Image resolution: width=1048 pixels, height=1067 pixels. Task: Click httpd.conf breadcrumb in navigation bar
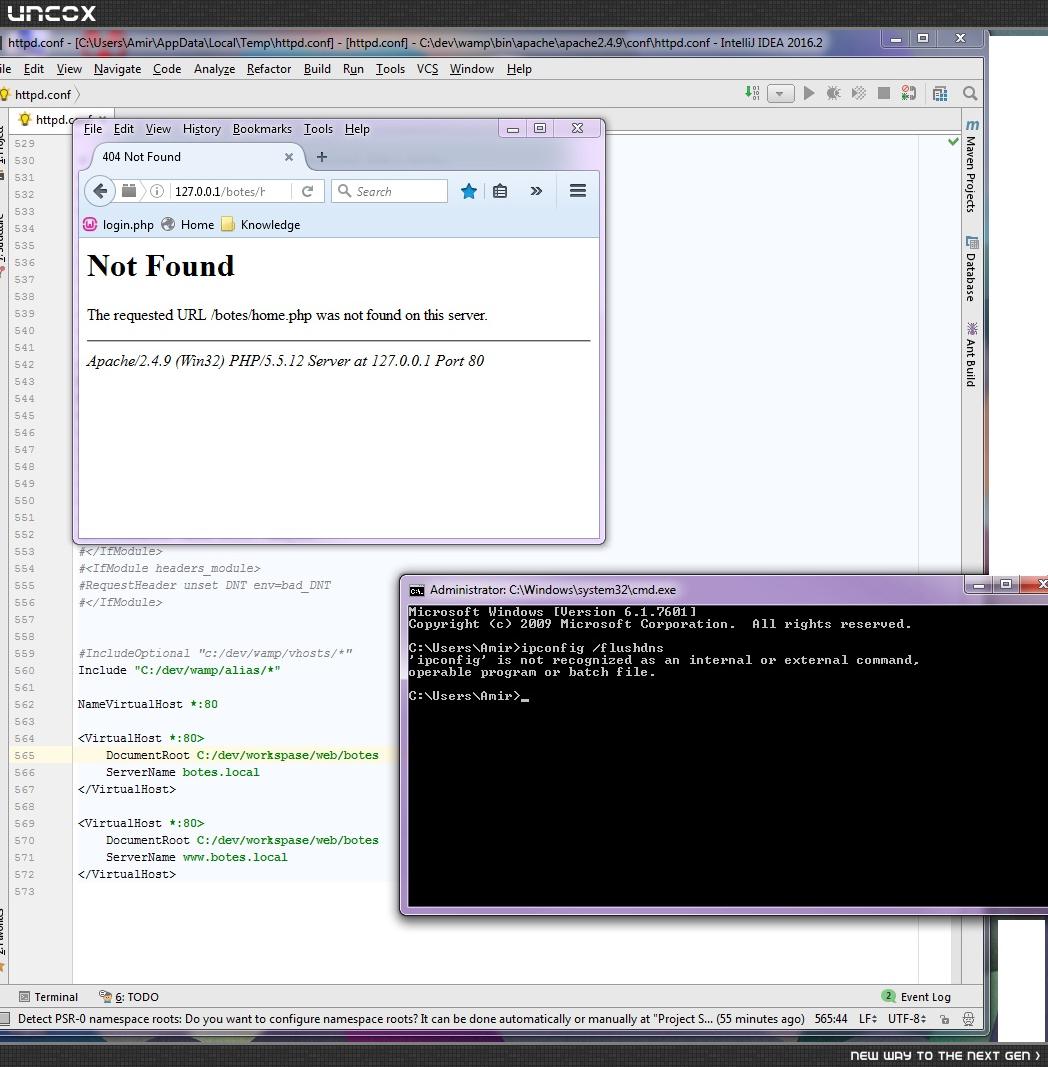[x=43, y=95]
